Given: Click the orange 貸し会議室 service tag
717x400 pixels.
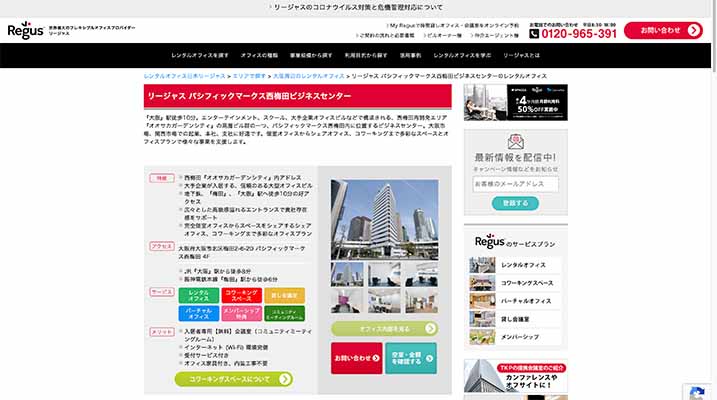Looking at the screenshot, I should click(x=284, y=295).
